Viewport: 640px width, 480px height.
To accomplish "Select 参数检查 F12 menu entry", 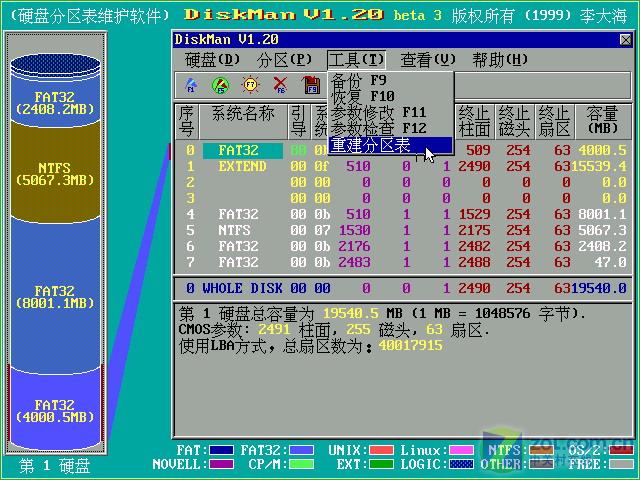I will coord(391,128).
